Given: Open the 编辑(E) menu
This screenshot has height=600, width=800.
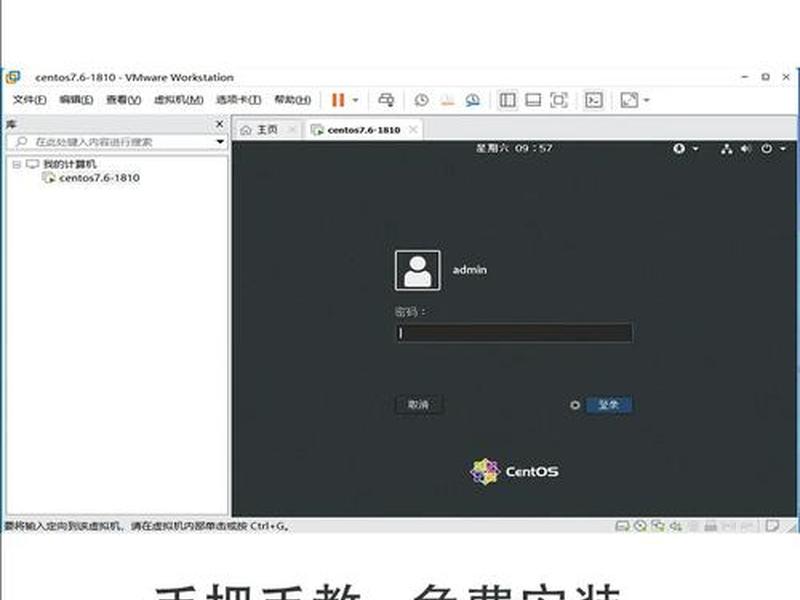Looking at the screenshot, I should coord(76,99).
